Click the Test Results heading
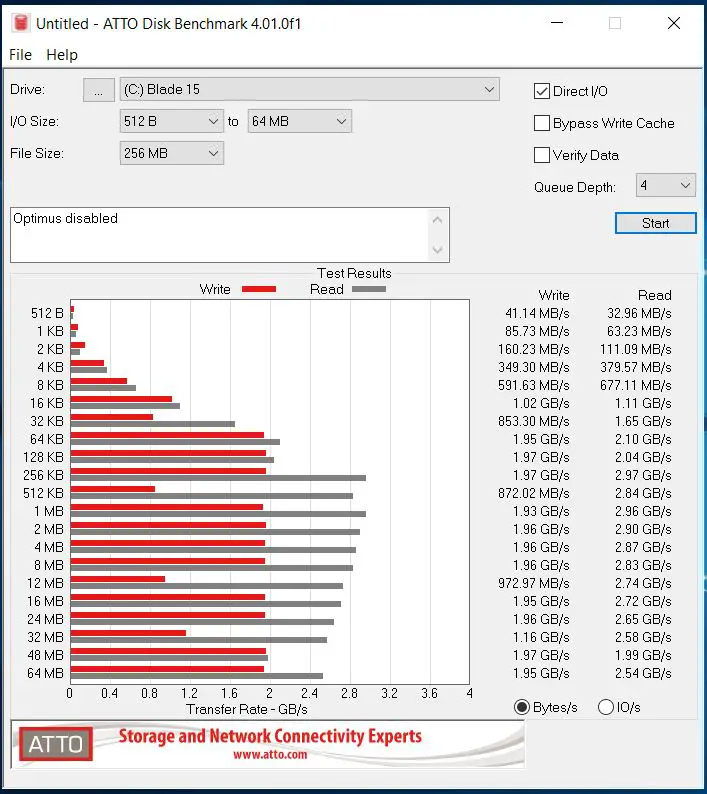Screen dimensions: 707x794 [x=354, y=273]
